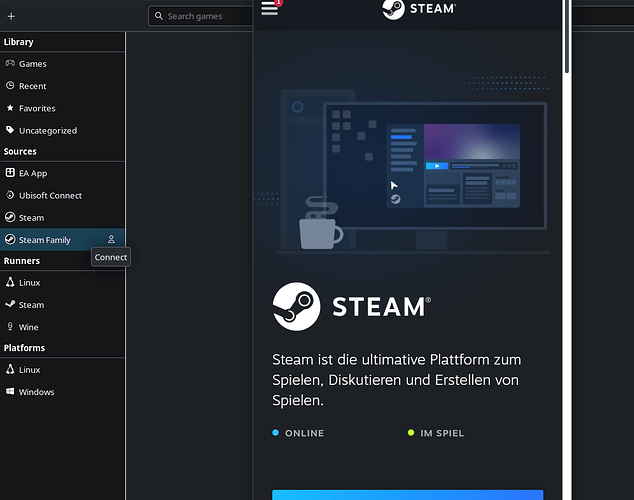The image size is (634, 500).
Task: Click the Windows logo icon
Action: tap(10, 391)
